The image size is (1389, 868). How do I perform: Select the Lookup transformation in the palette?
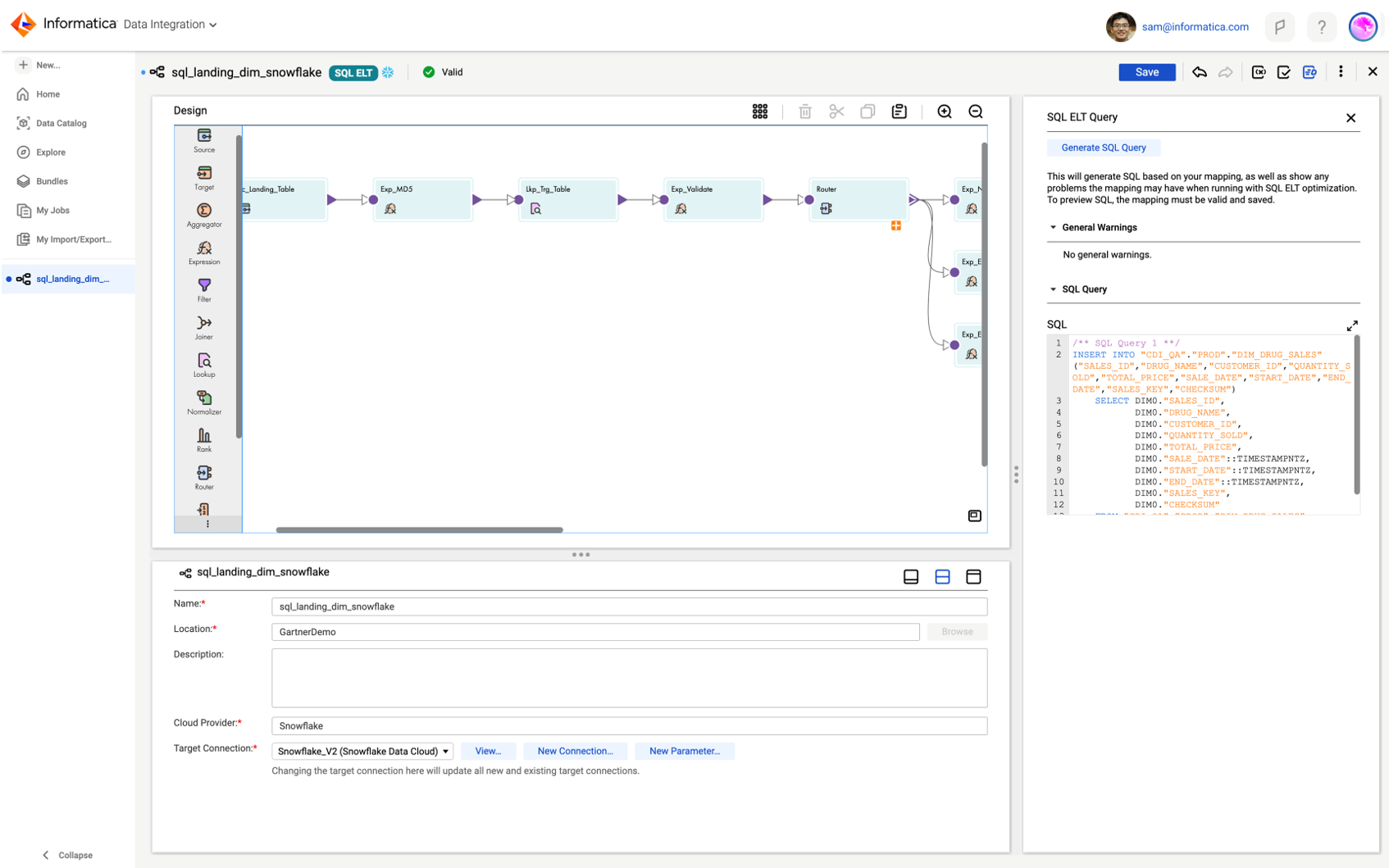coord(203,363)
